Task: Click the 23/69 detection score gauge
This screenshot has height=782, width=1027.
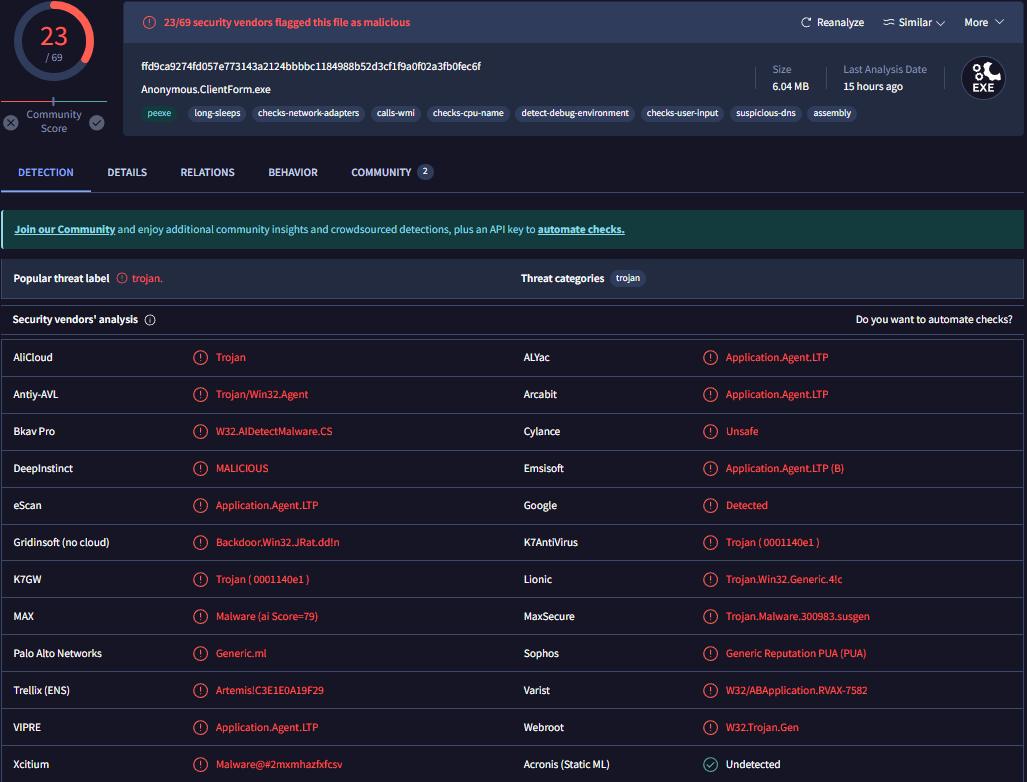Action: pyautogui.click(x=54, y=41)
